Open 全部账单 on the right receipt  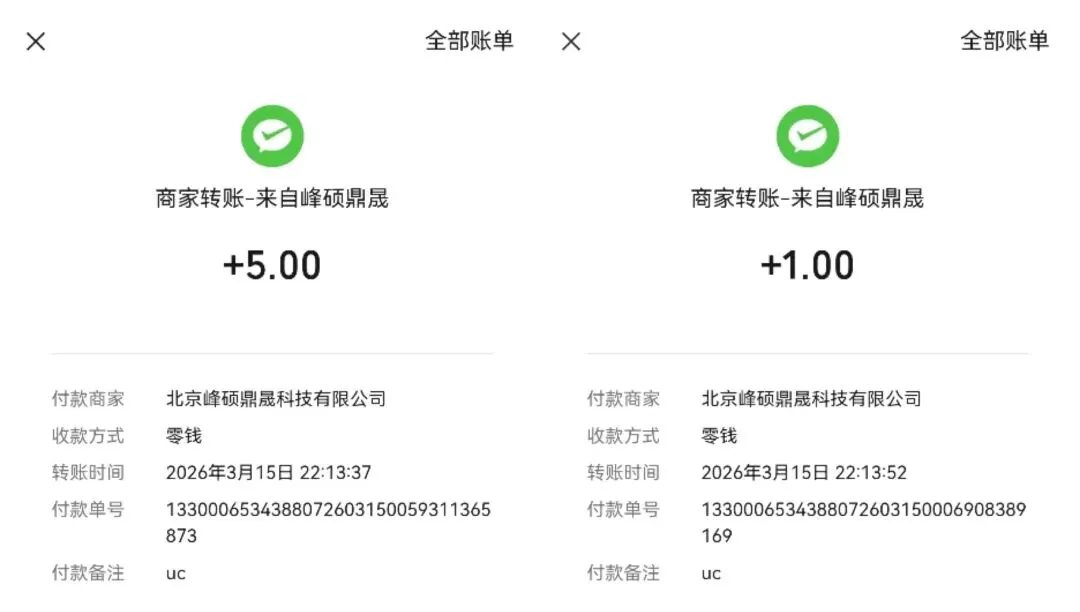(x=1004, y=41)
